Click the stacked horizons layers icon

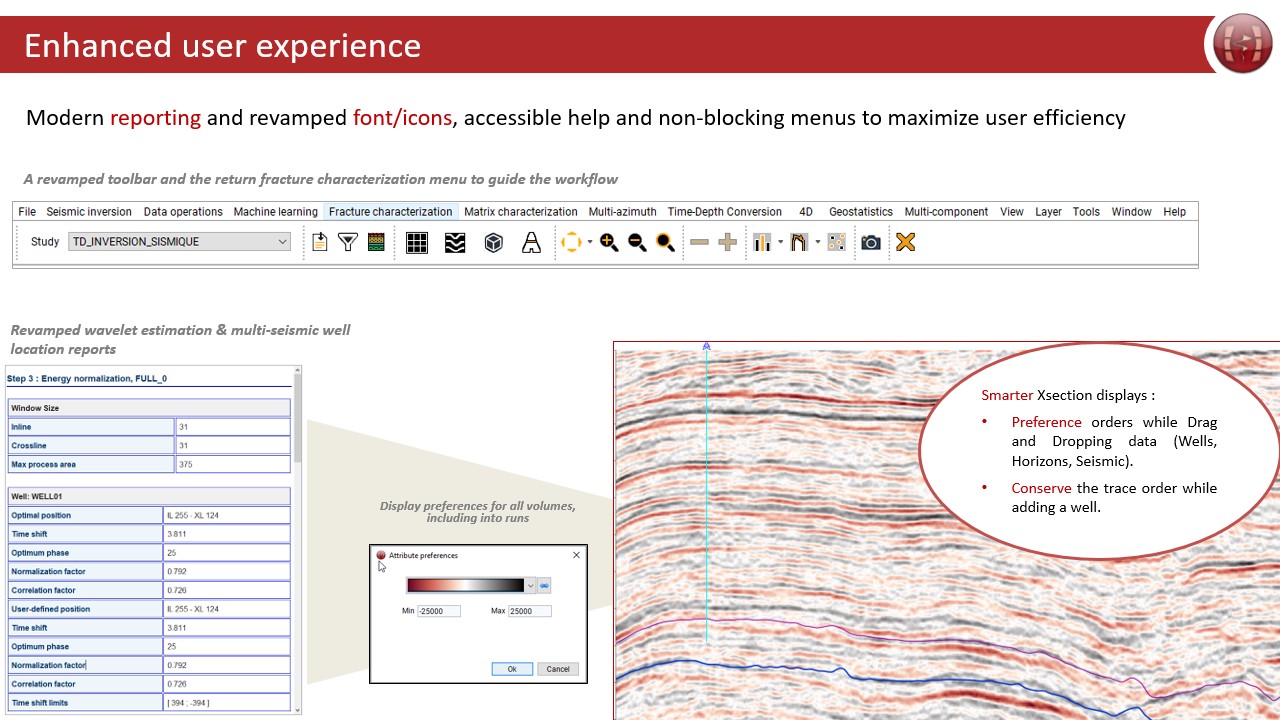(x=455, y=243)
